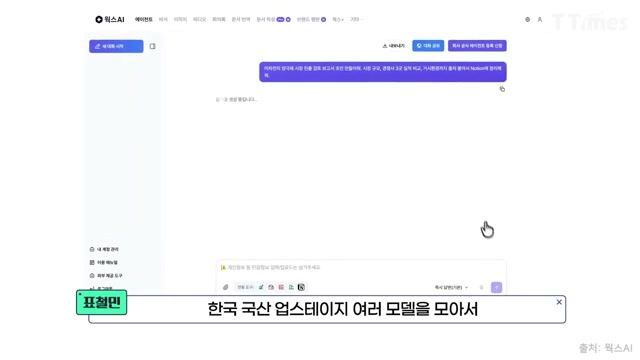
Task: Click the blue 대화 공유 button
Action: point(428,46)
